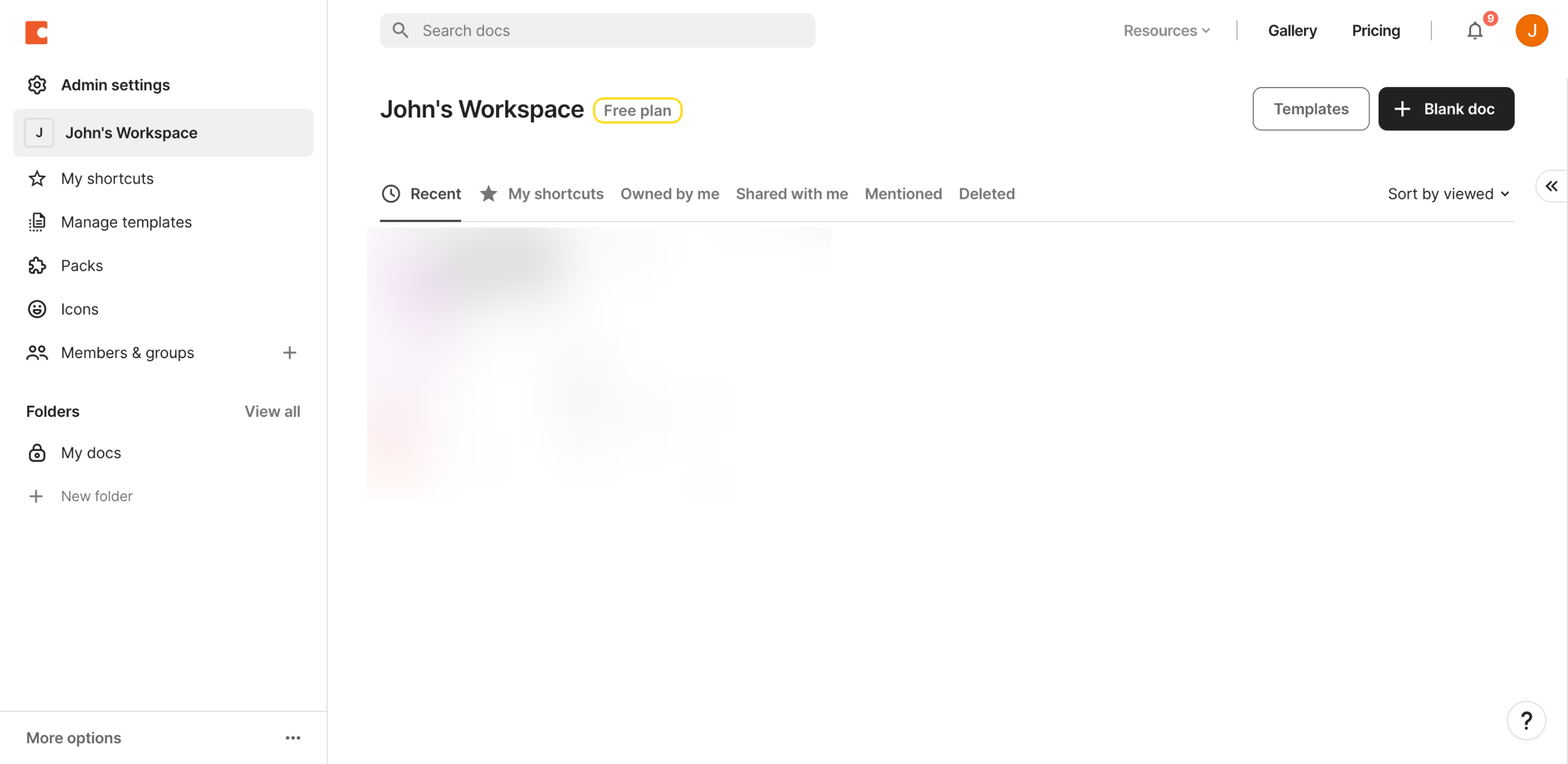Image resolution: width=1568 pixels, height=764 pixels.
Task: Collapse panel with double chevron icon
Action: tap(1551, 186)
